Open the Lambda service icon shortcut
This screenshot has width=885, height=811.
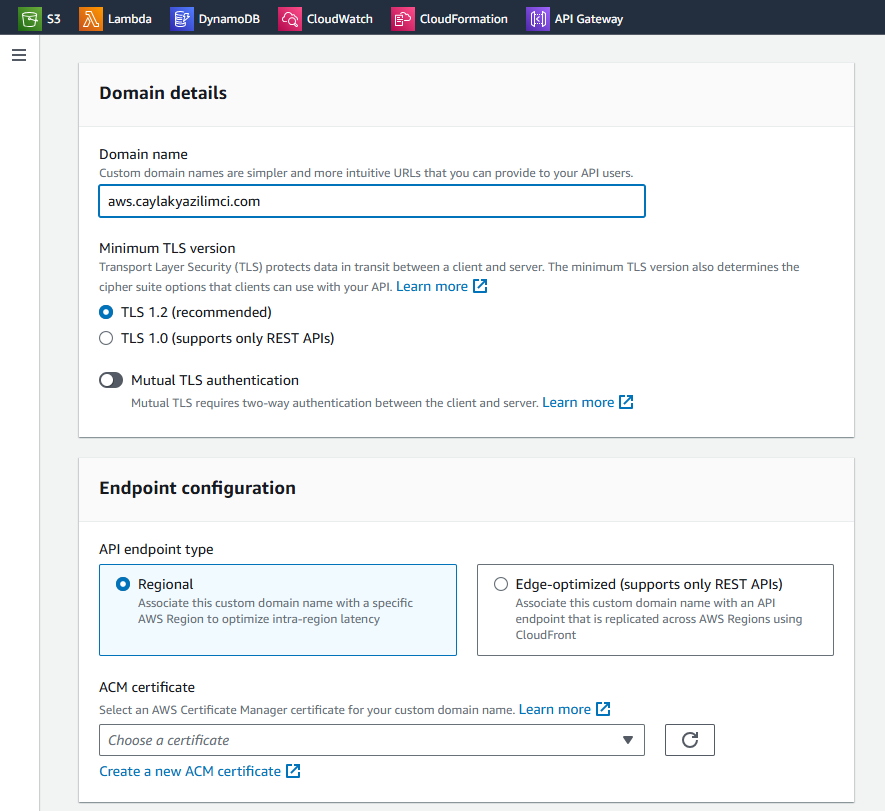(x=90, y=19)
